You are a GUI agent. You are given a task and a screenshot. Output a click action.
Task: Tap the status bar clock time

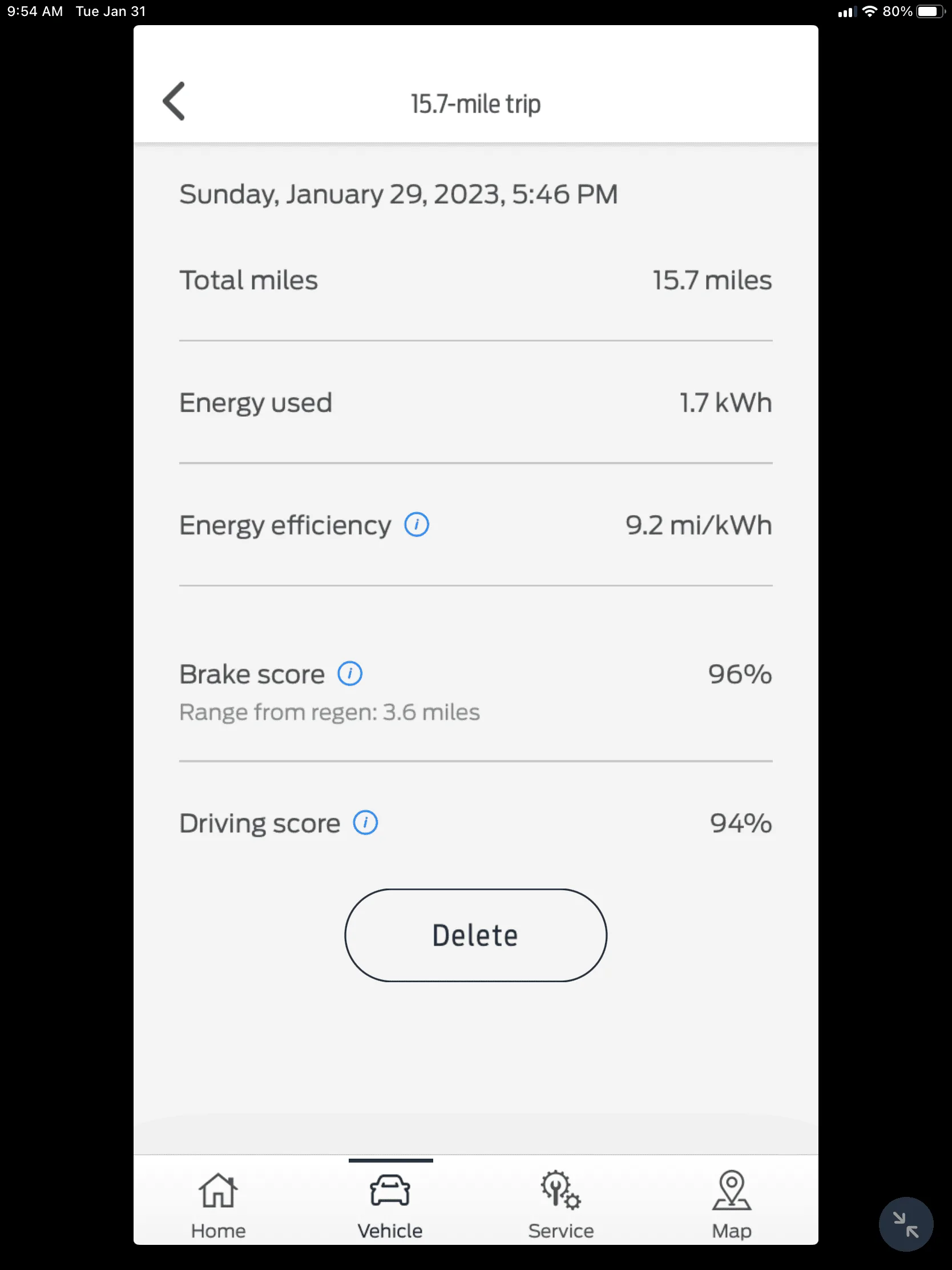[x=35, y=11]
